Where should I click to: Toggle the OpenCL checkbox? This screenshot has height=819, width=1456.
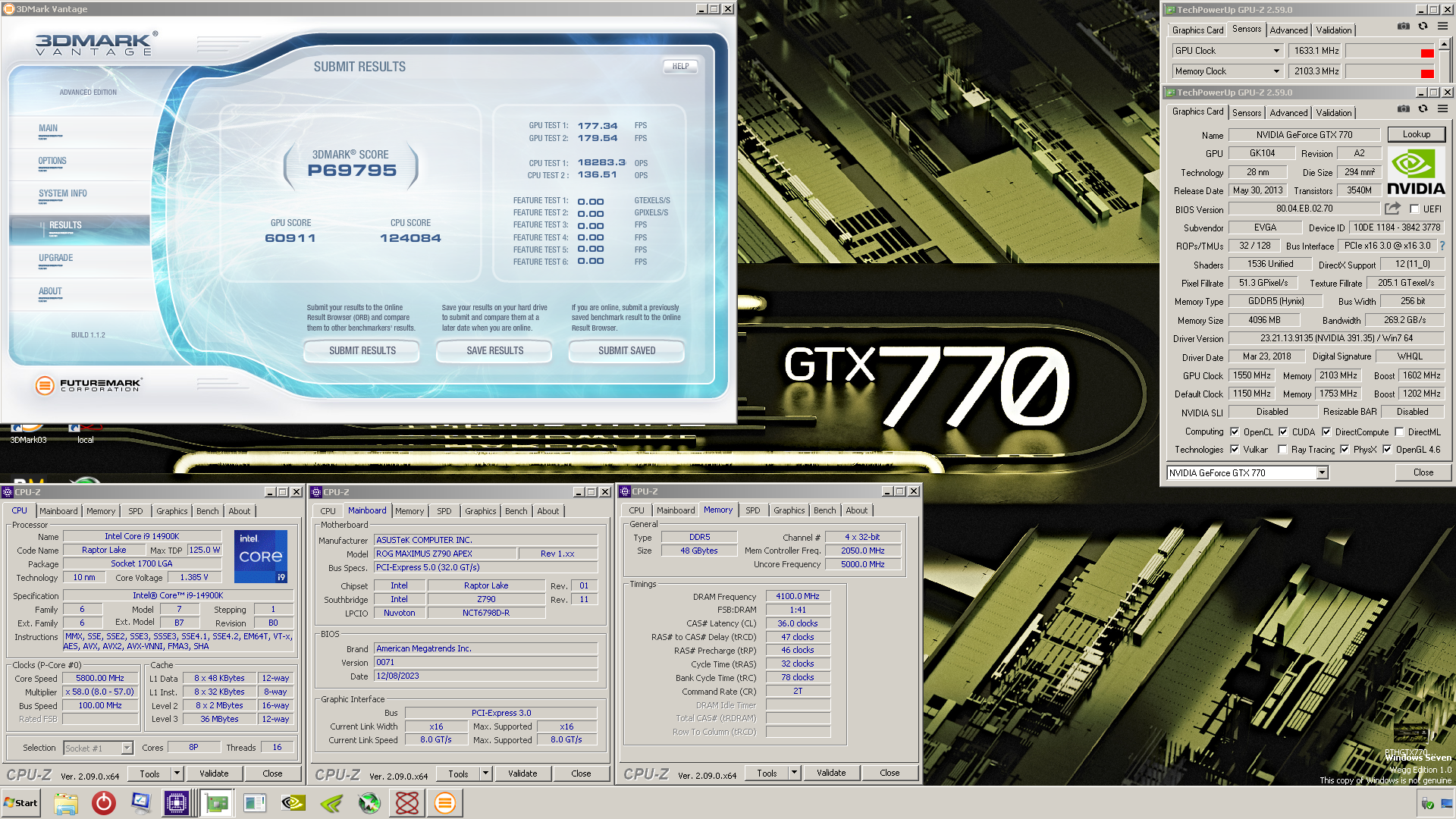(1235, 431)
